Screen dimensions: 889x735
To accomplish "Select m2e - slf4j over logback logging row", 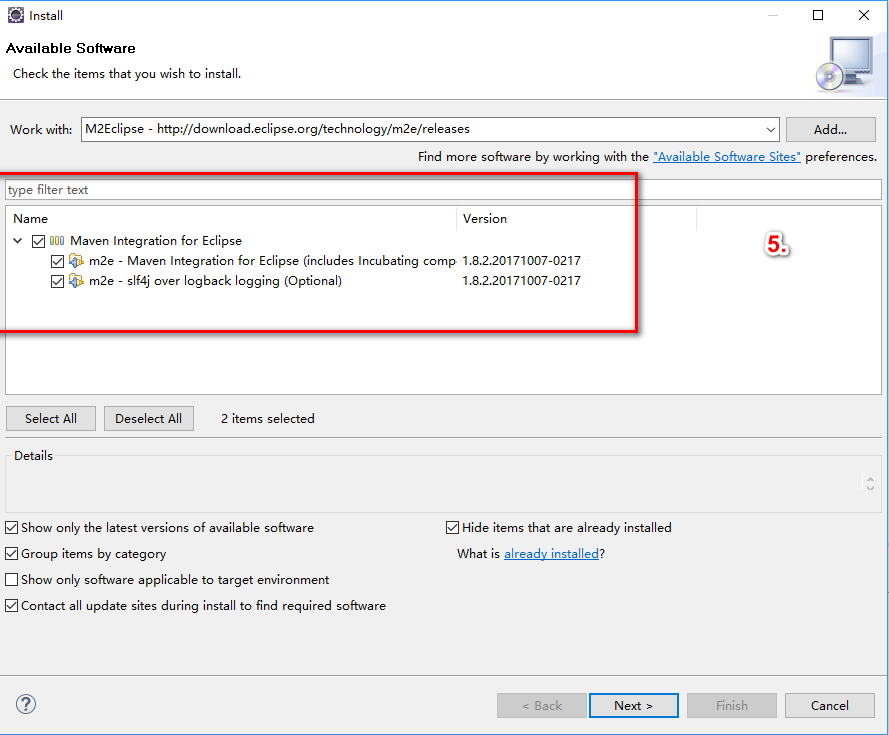I will click(x=215, y=281).
